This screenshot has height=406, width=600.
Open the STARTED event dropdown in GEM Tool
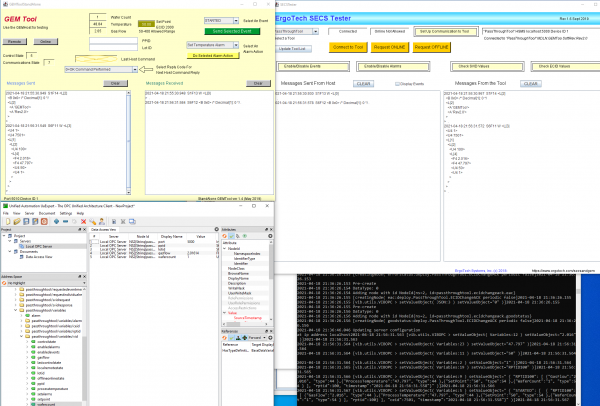coord(236,21)
